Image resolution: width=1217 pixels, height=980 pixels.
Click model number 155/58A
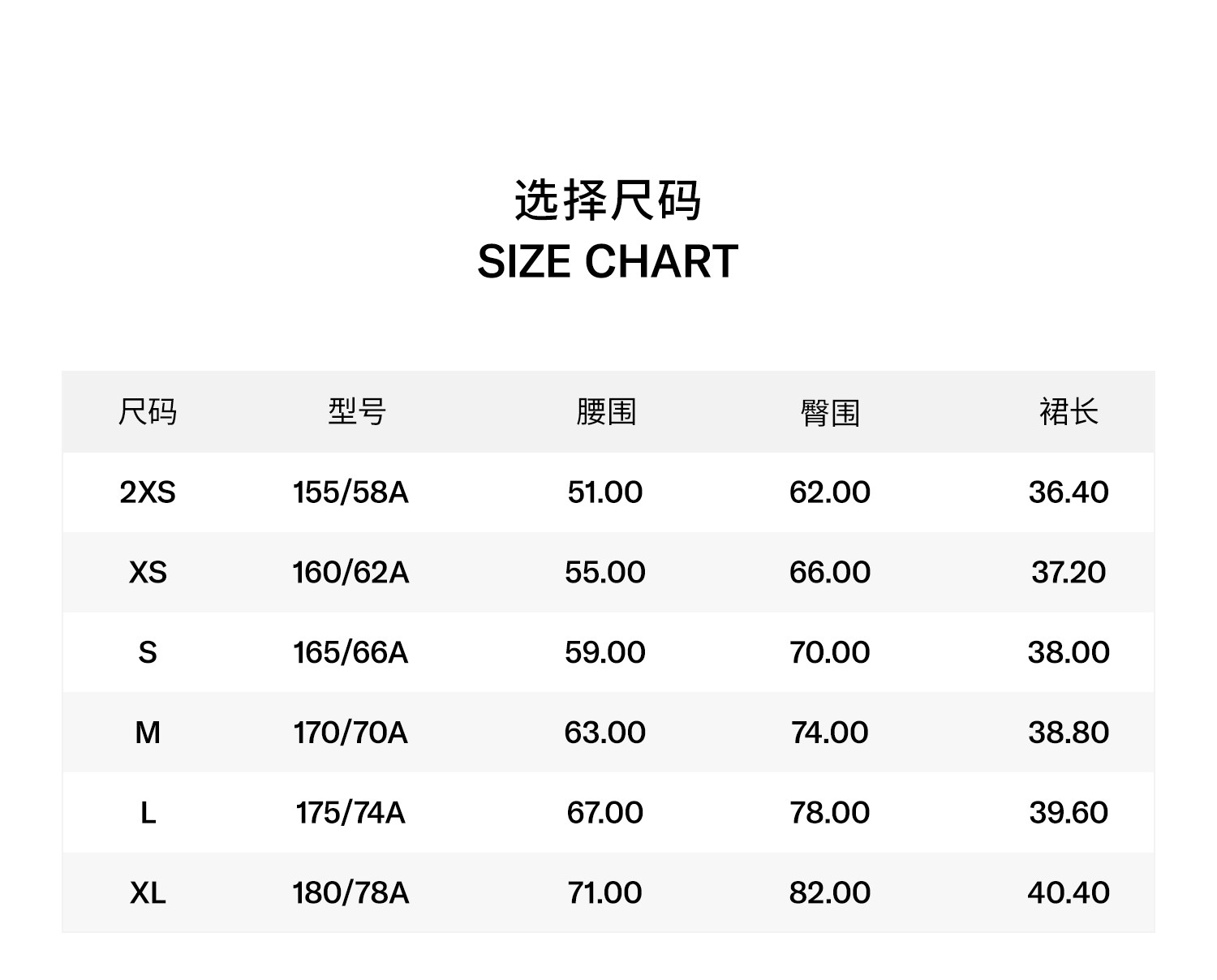pos(350,492)
